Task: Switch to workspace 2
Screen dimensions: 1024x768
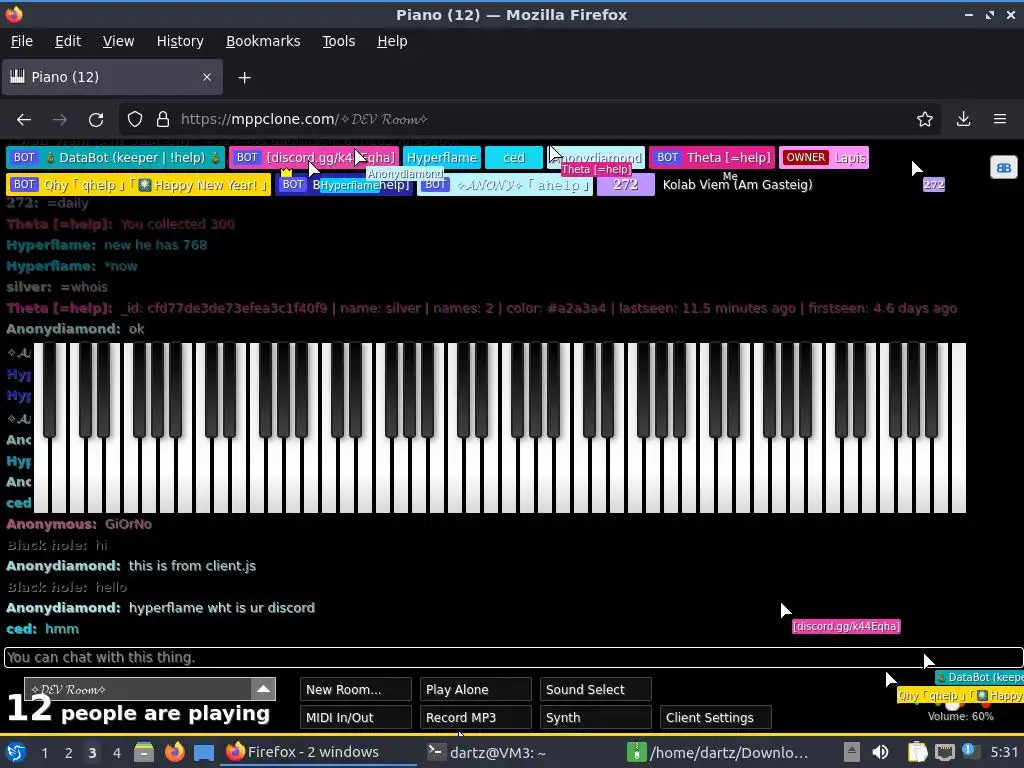Action: pyautogui.click(x=68, y=753)
